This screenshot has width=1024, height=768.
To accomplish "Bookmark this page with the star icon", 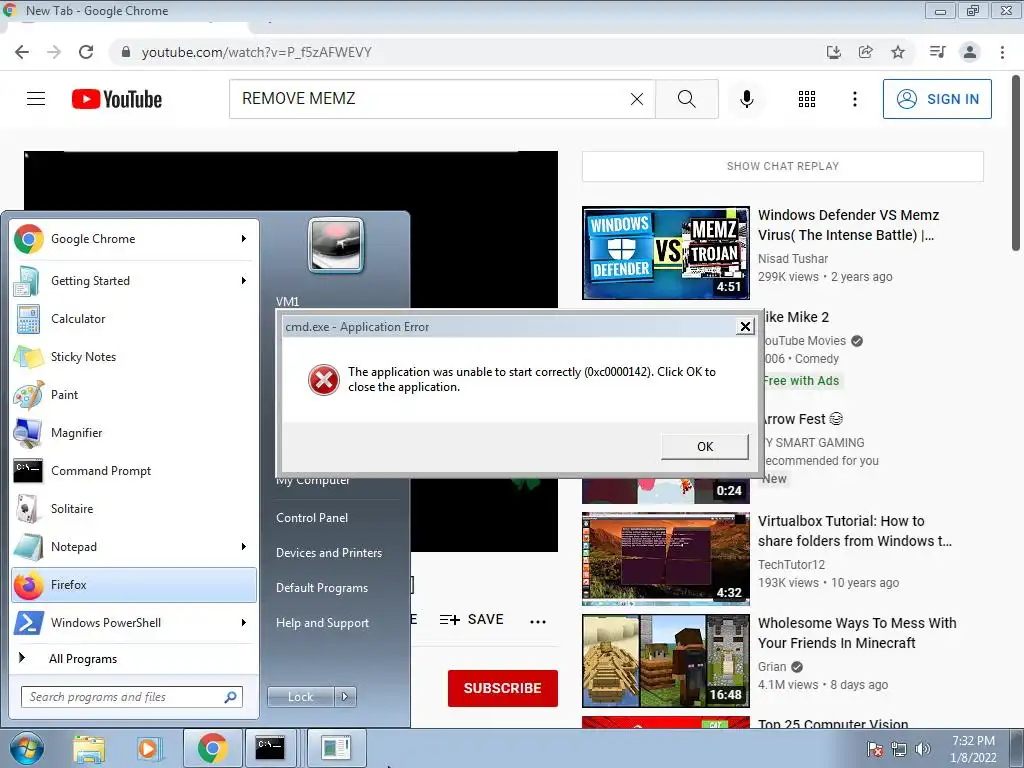I will pyautogui.click(x=898, y=52).
